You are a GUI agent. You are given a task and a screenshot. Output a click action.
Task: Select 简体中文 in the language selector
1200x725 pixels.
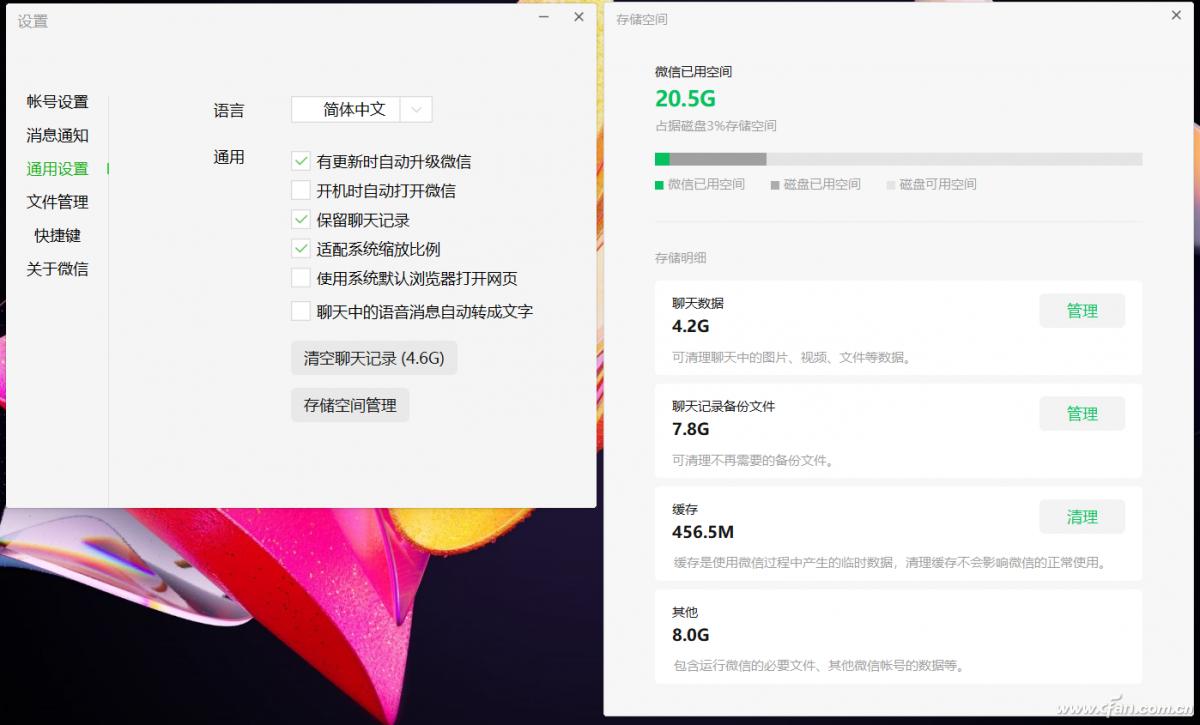[x=350, y=109]
